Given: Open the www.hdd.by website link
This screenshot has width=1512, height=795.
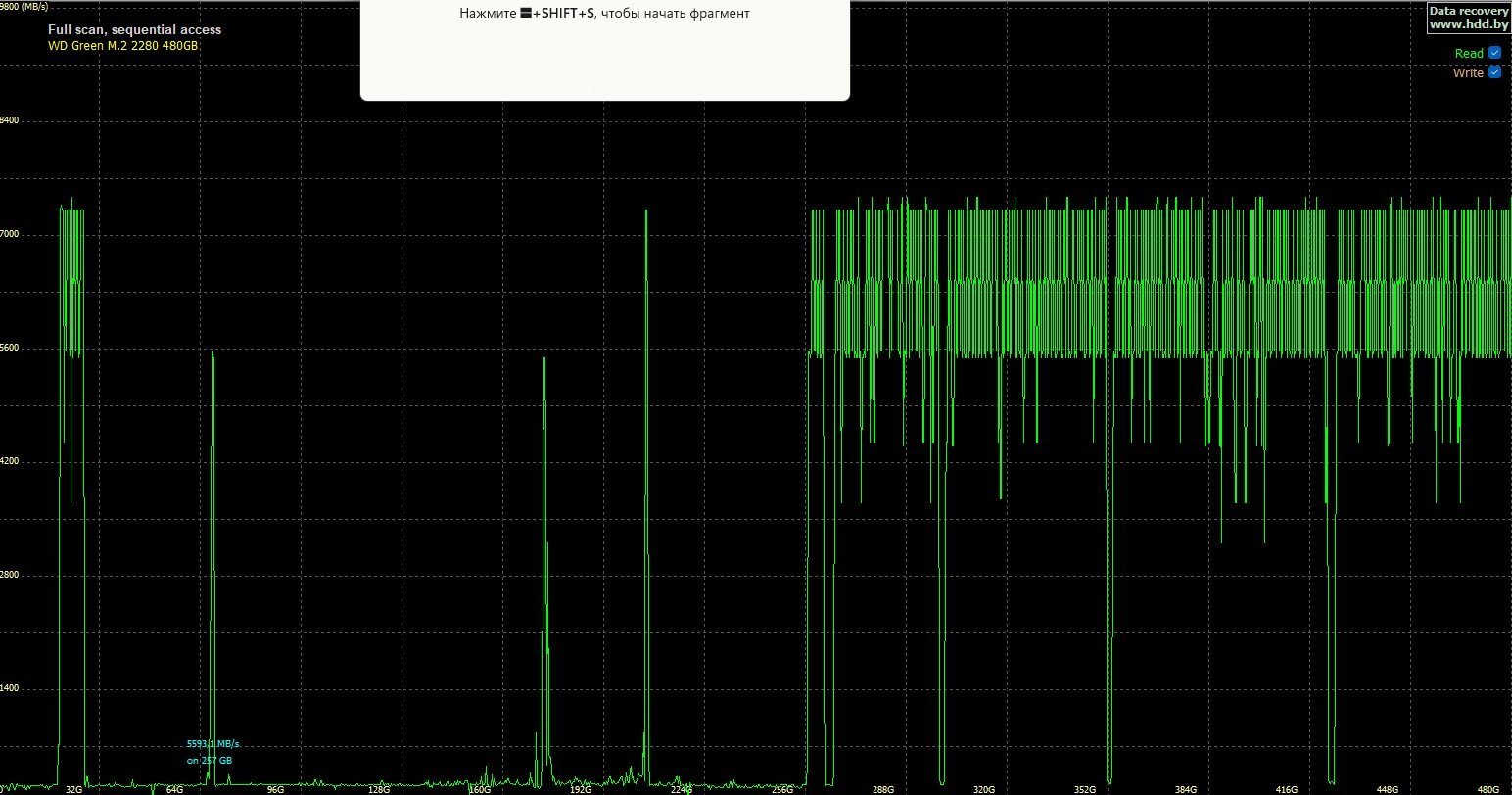Looking at the screenshot, I should click(x=1469, y=23).
